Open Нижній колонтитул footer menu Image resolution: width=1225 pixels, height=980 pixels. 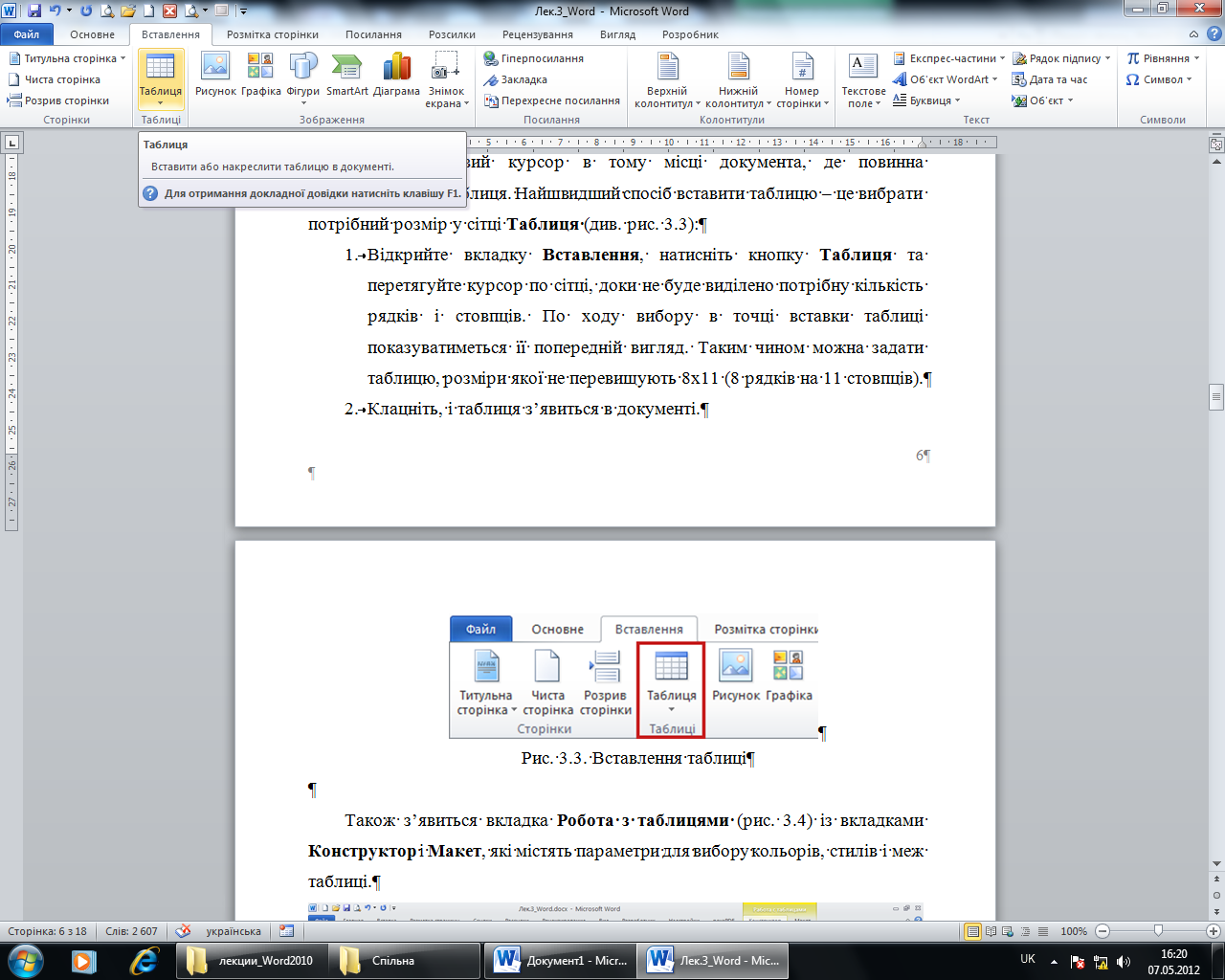click(738, 80)
